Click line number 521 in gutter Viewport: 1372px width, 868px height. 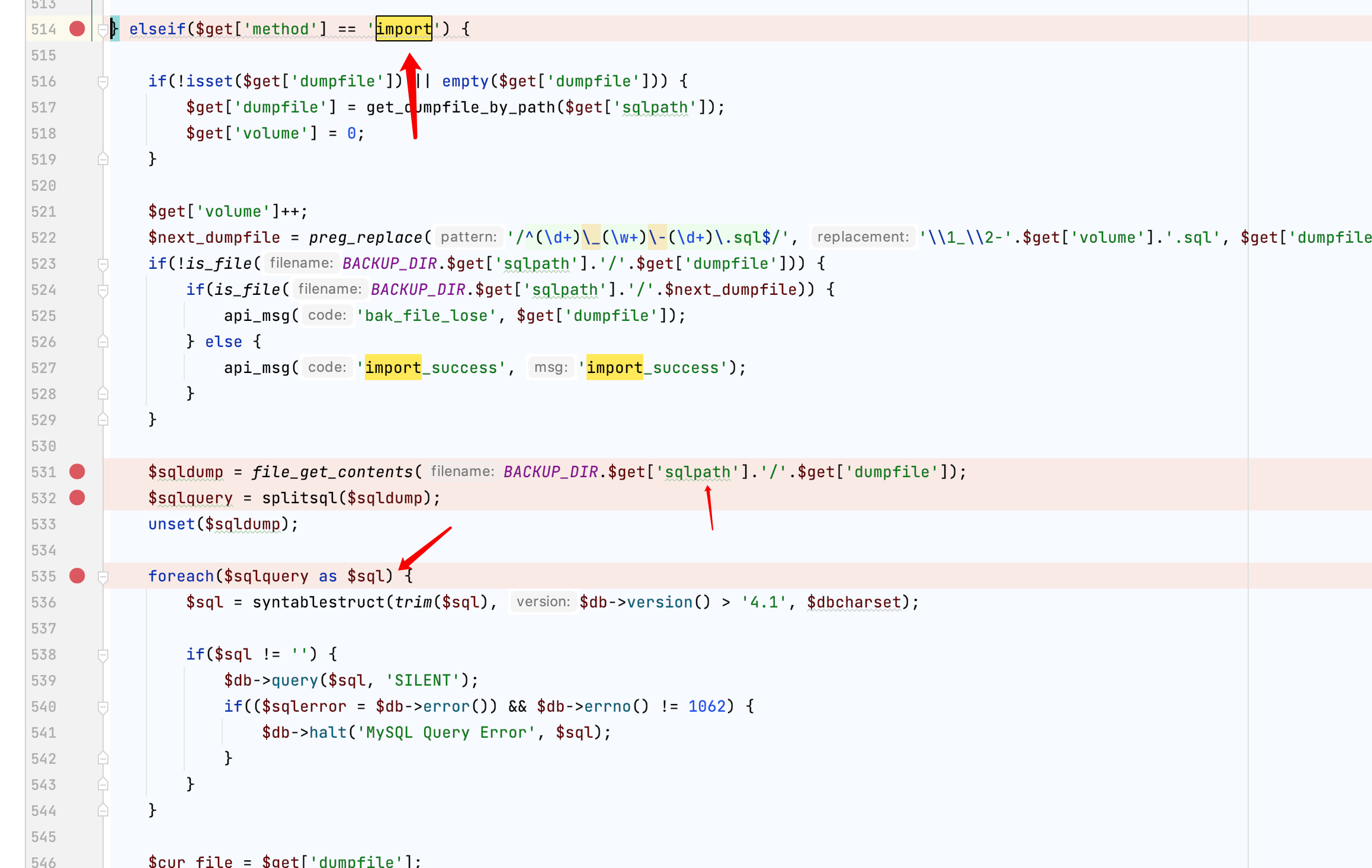click(x=44, y=211)
